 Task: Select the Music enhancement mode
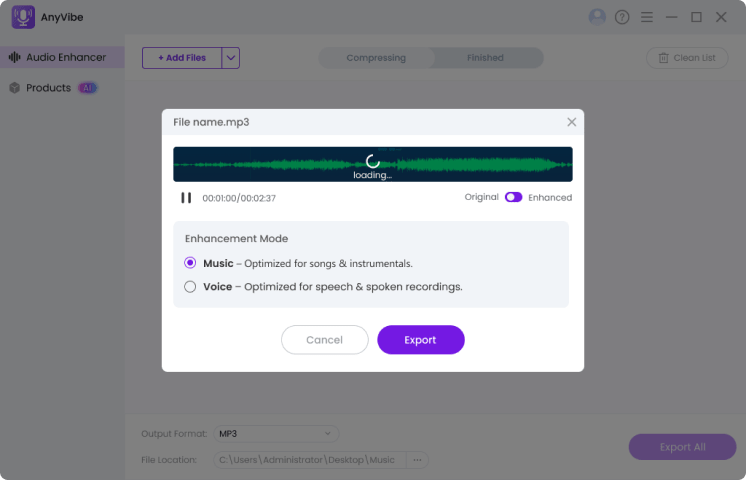click(x=190, y=263)
